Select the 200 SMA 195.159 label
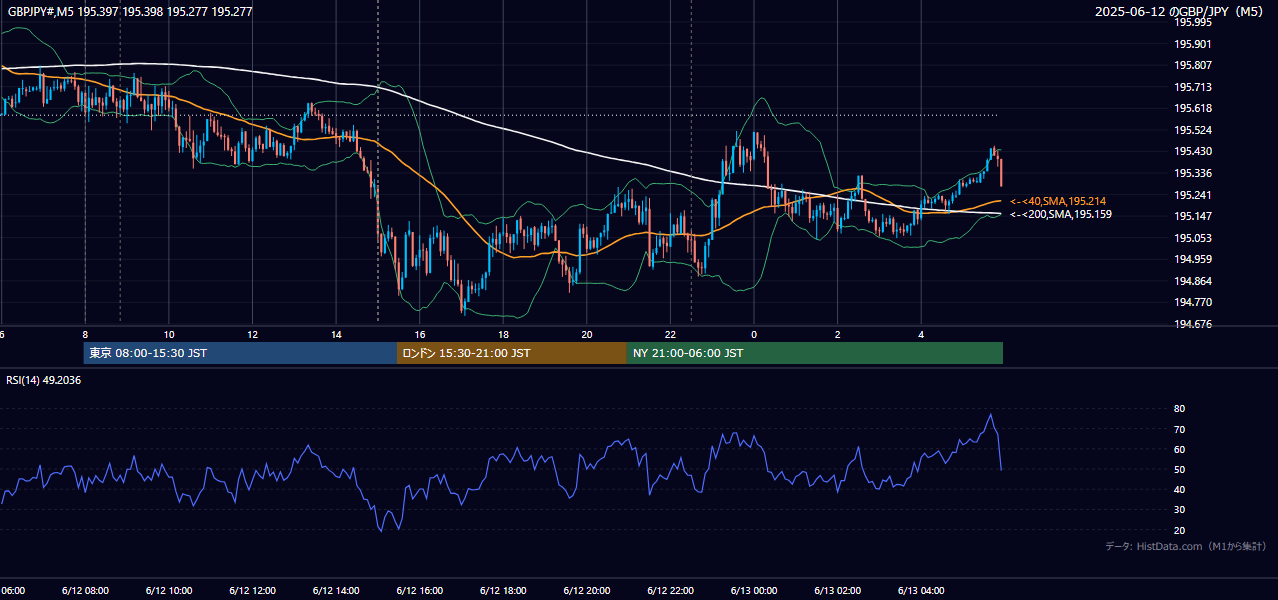This screenshot has height=600, width=1278. pyautogui.click(x=1060, y=214)
